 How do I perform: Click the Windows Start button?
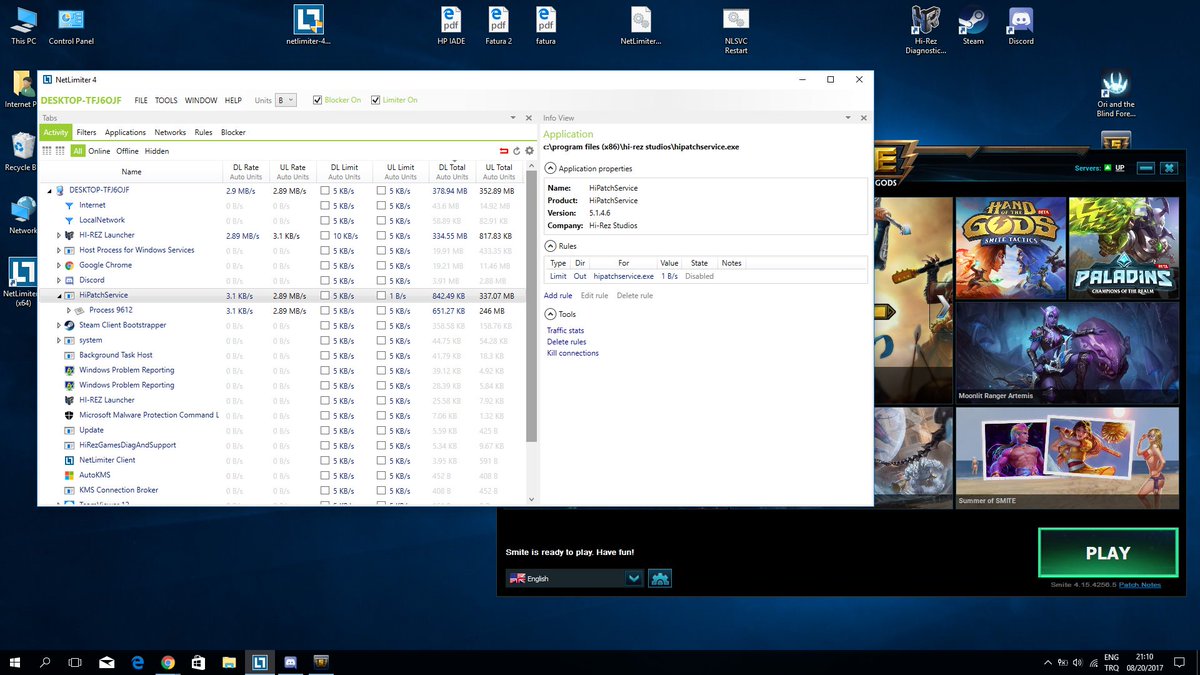15,662
